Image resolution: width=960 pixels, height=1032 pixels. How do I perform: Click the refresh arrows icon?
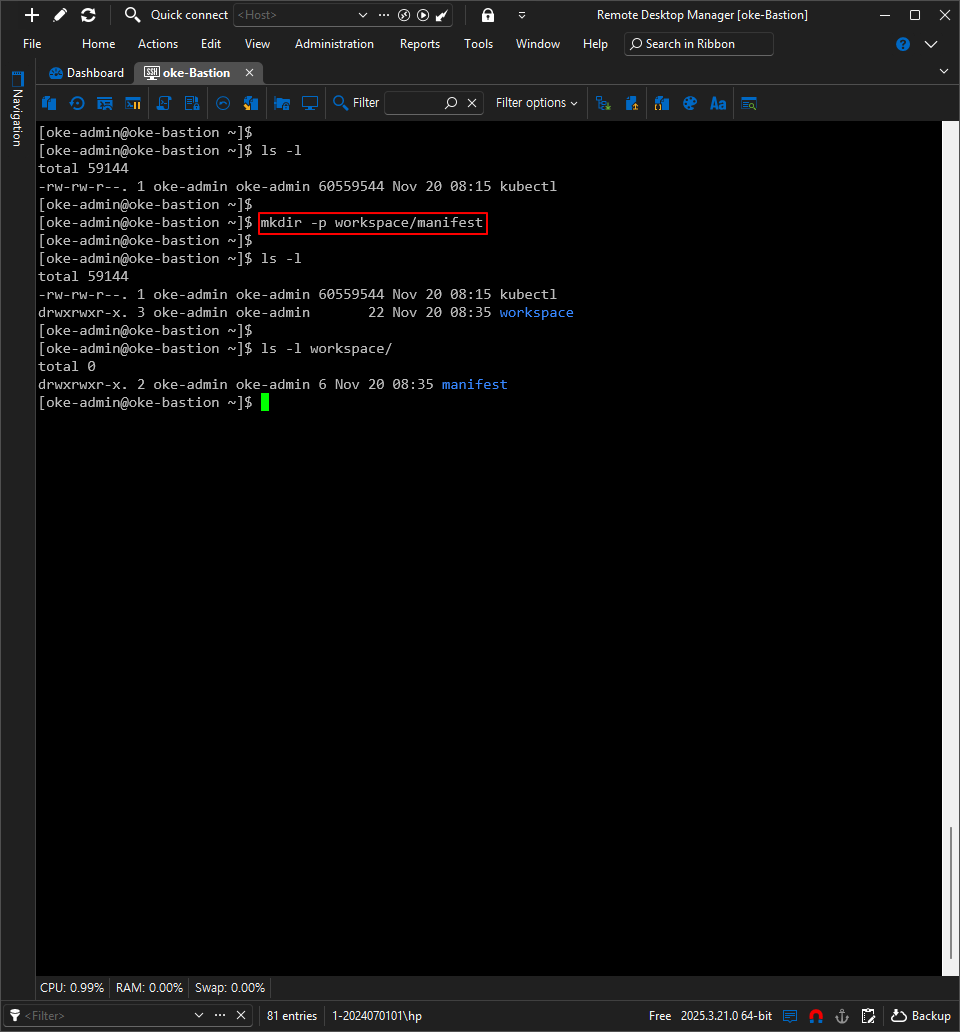point(88,15)
